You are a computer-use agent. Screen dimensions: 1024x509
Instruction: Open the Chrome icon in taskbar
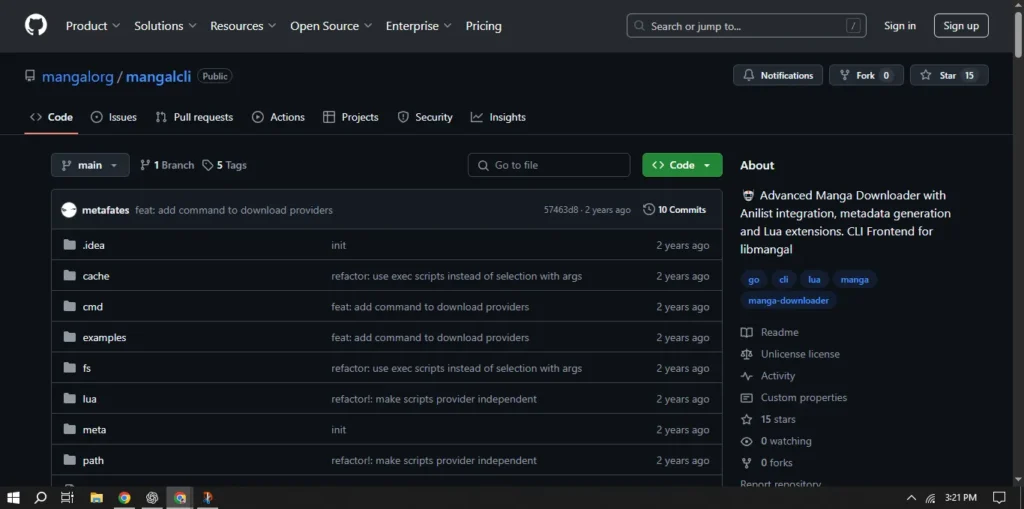coord(124,497)
